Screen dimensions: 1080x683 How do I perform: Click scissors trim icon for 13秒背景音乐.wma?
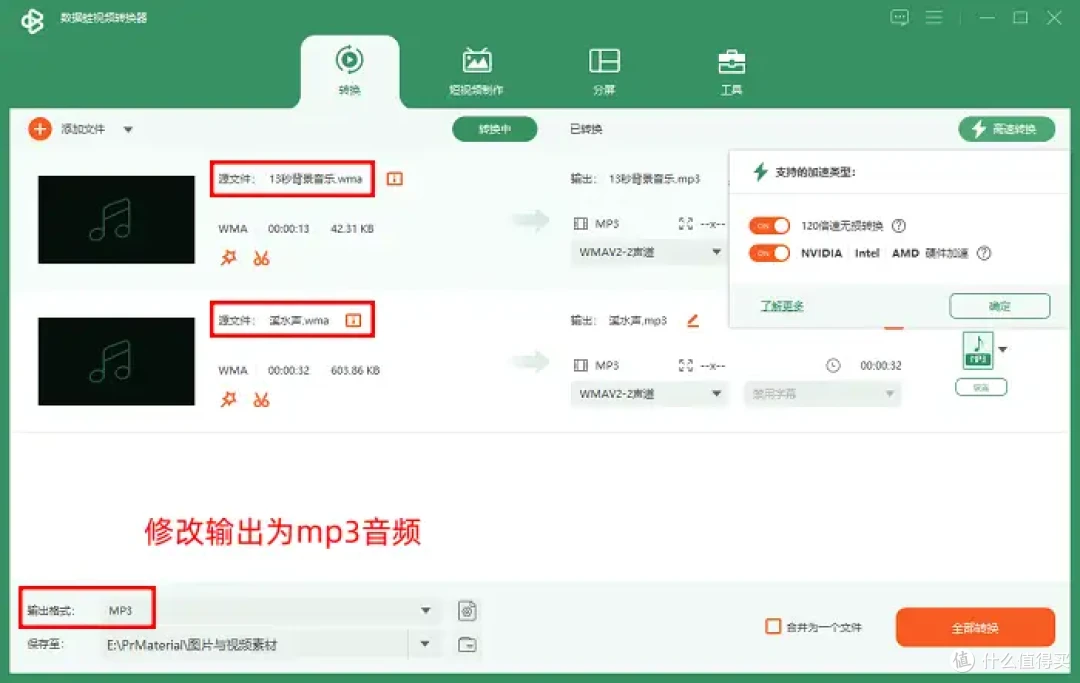[x=261, y=258]
